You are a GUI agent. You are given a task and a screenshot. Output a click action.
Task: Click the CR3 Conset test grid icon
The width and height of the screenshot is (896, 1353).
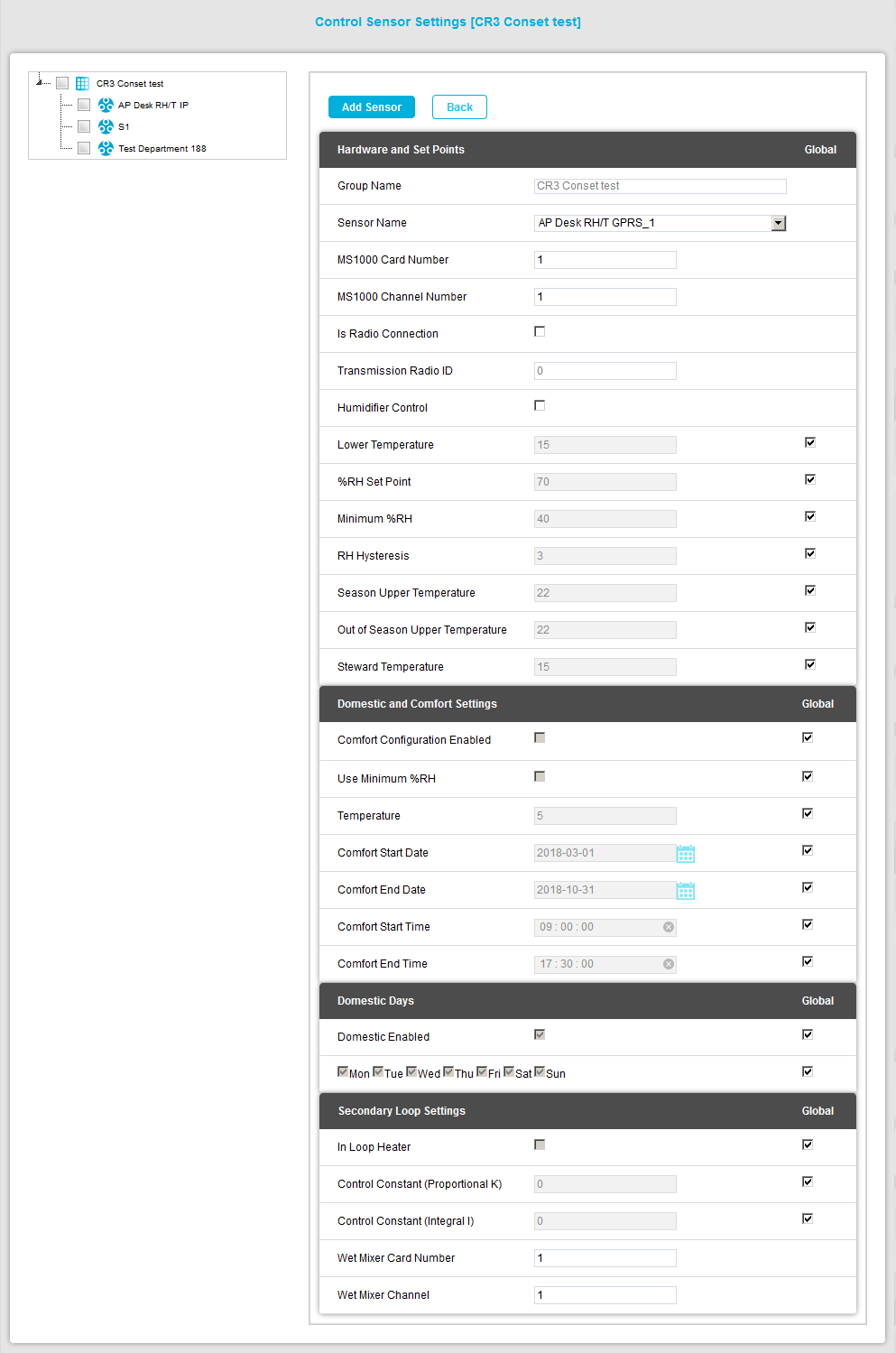point(82,83)
